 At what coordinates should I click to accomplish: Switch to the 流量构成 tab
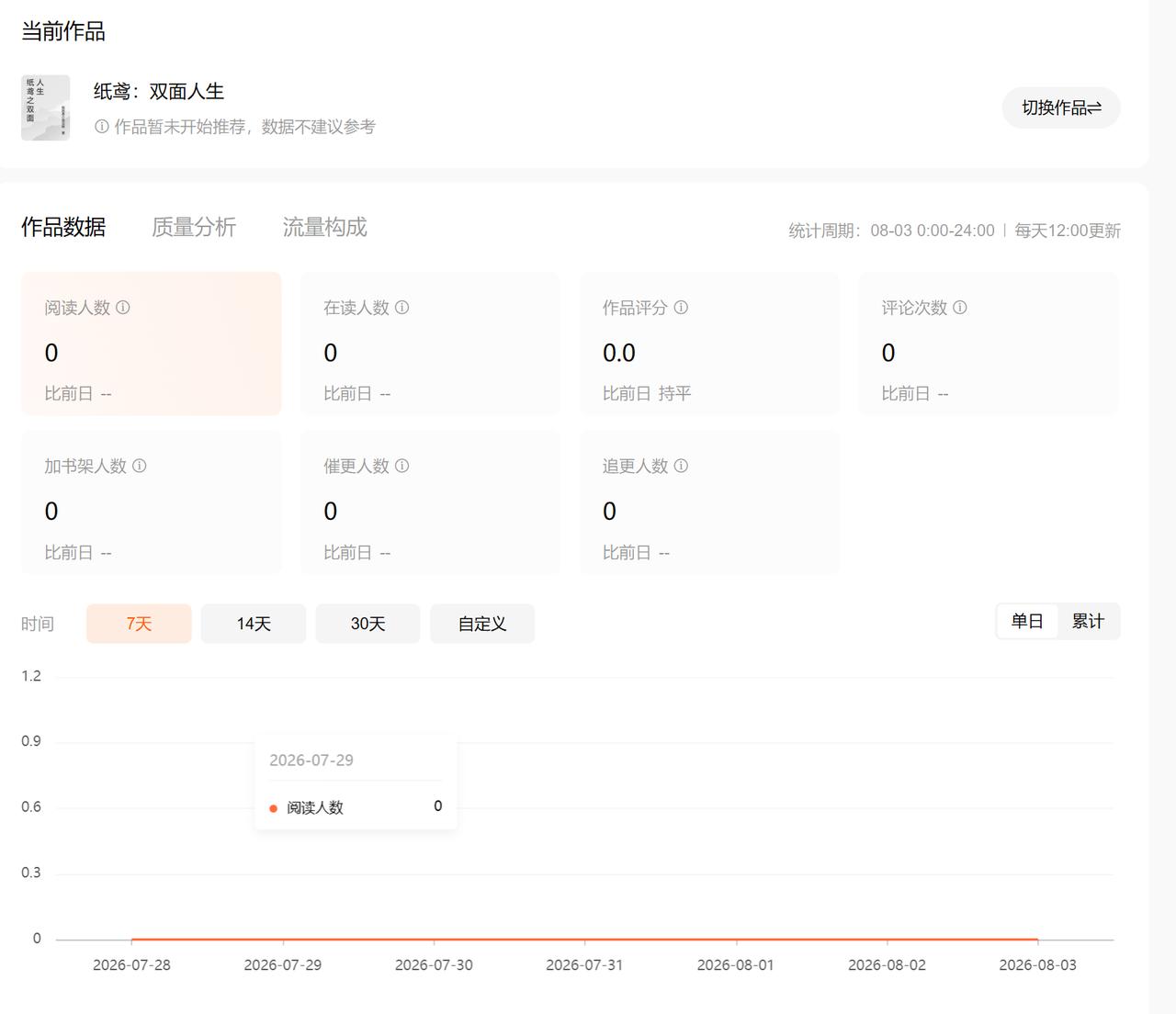click(x=324, y=227)
